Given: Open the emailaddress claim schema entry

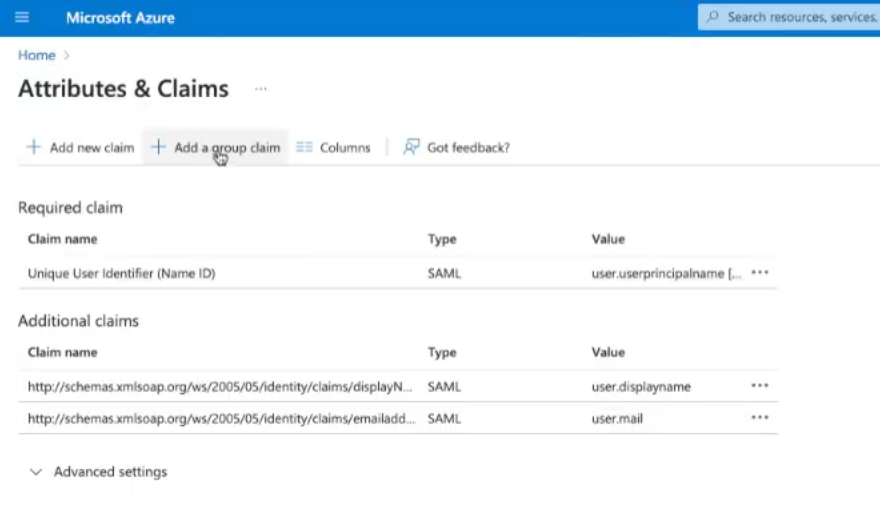Looking at the screenshot, I should click(220, 418).
